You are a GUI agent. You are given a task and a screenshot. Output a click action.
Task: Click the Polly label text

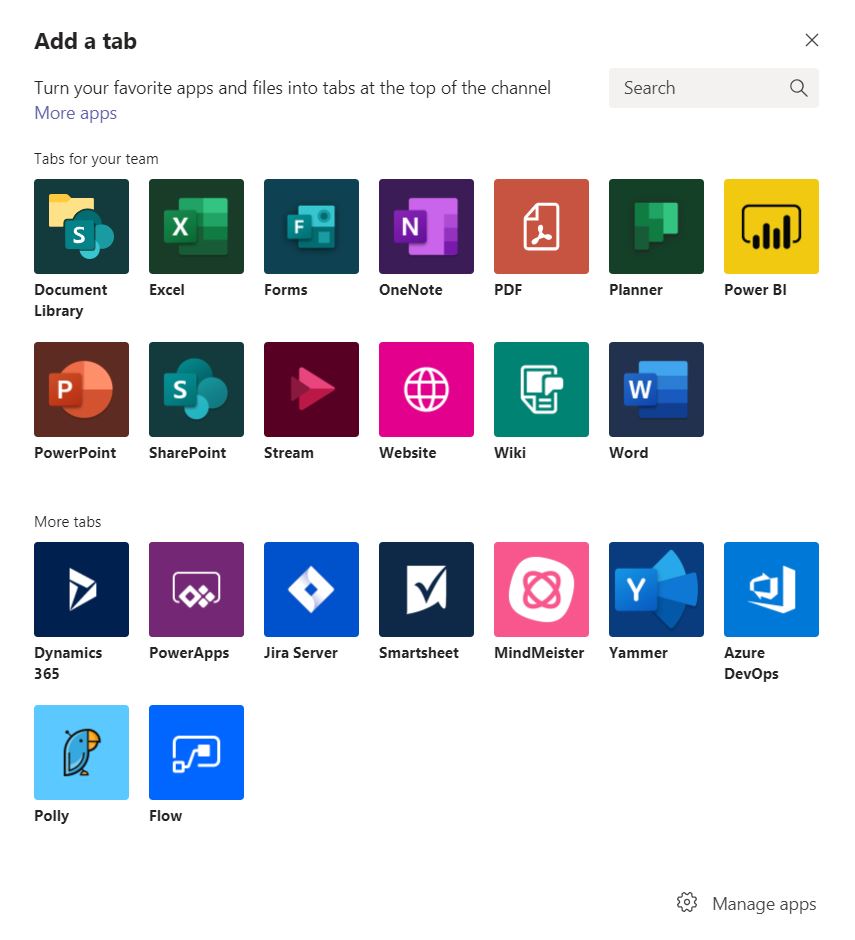pos(52,816)
